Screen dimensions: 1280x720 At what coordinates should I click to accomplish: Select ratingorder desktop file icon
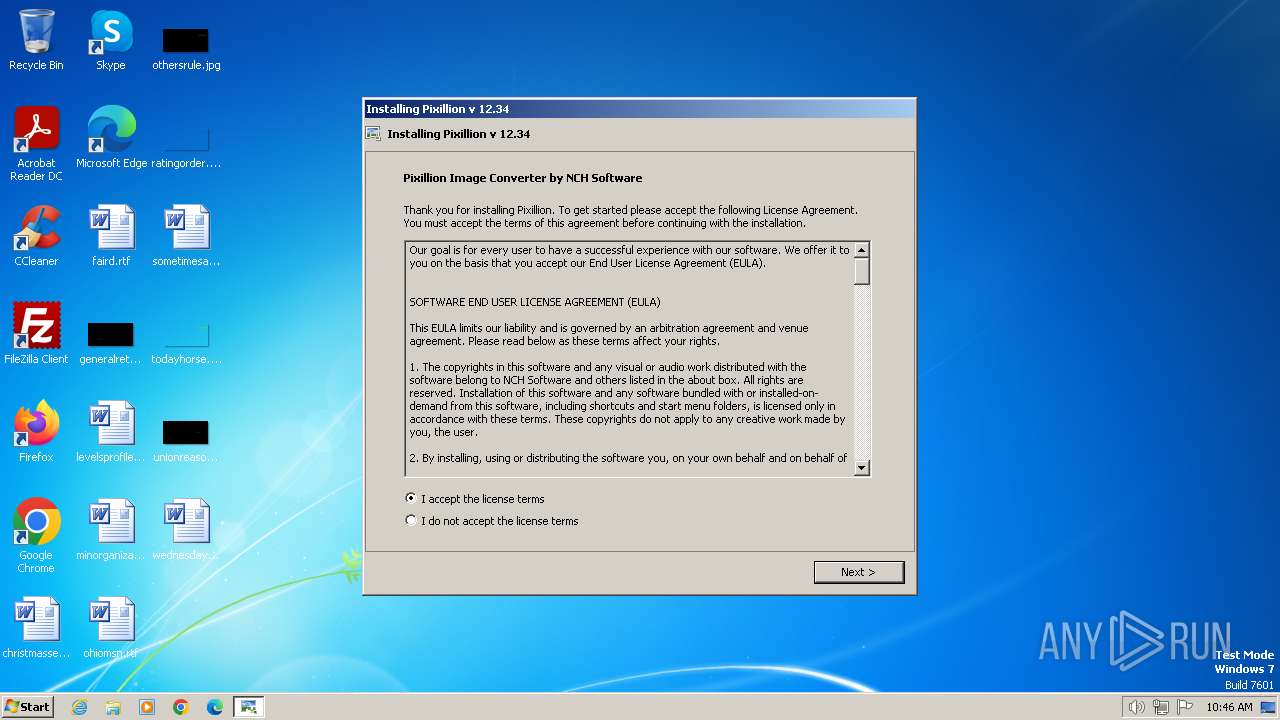coord(186,145)
